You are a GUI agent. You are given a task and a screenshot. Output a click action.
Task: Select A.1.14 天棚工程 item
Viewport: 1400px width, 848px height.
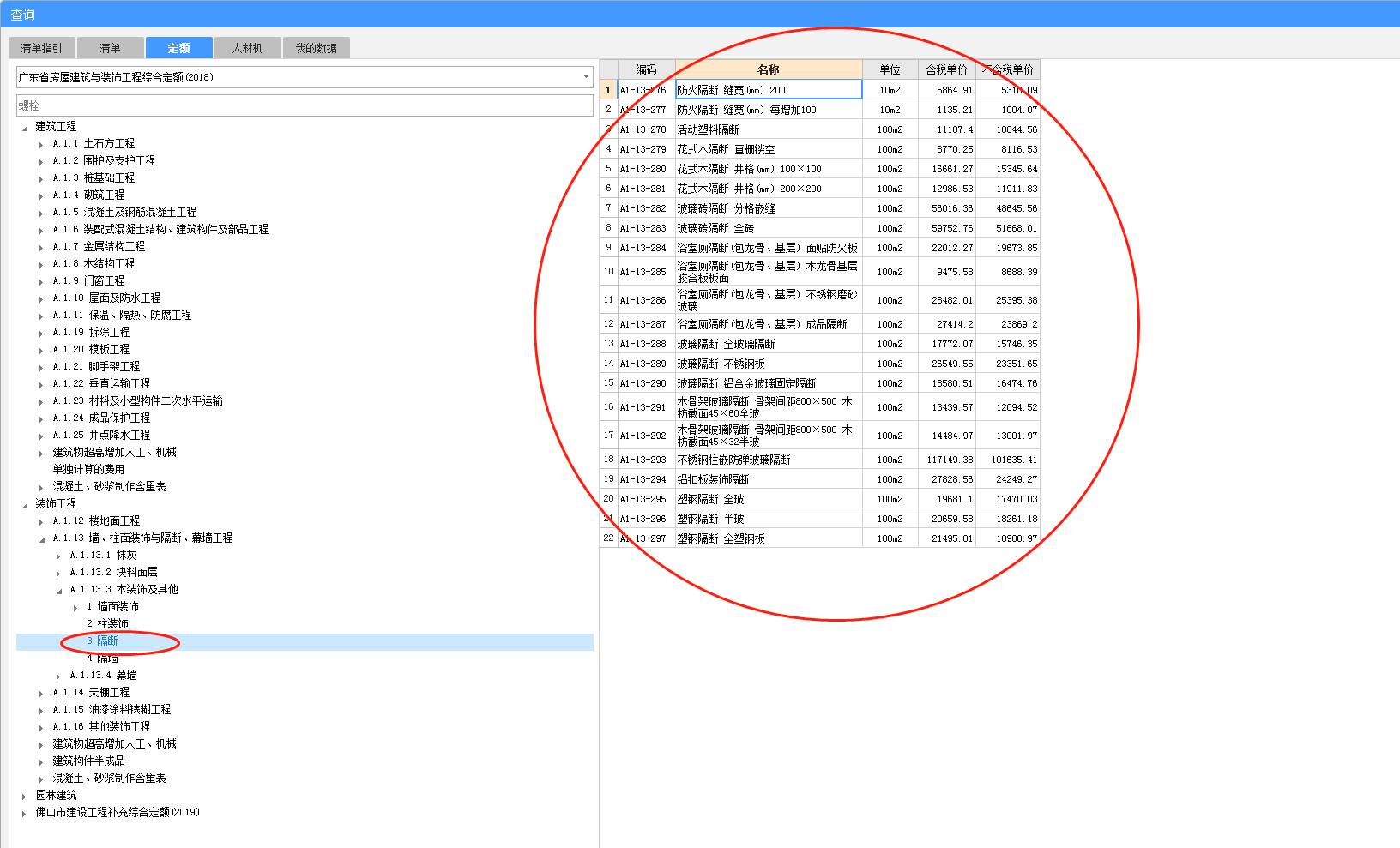pyautogui.click(x=91, y=692)
